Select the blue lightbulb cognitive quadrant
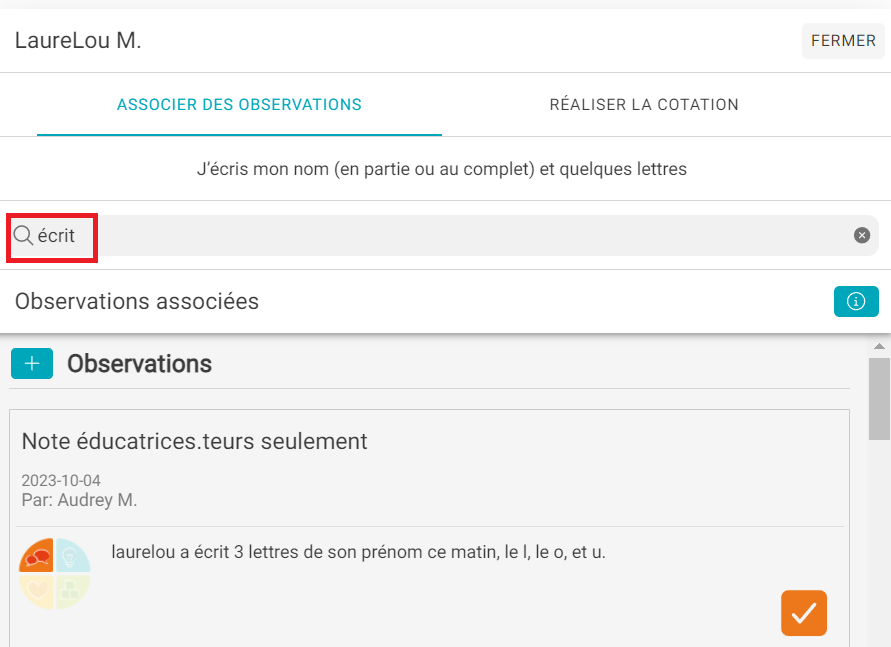Viewport: 891px width, 647px height. (73, 556)
